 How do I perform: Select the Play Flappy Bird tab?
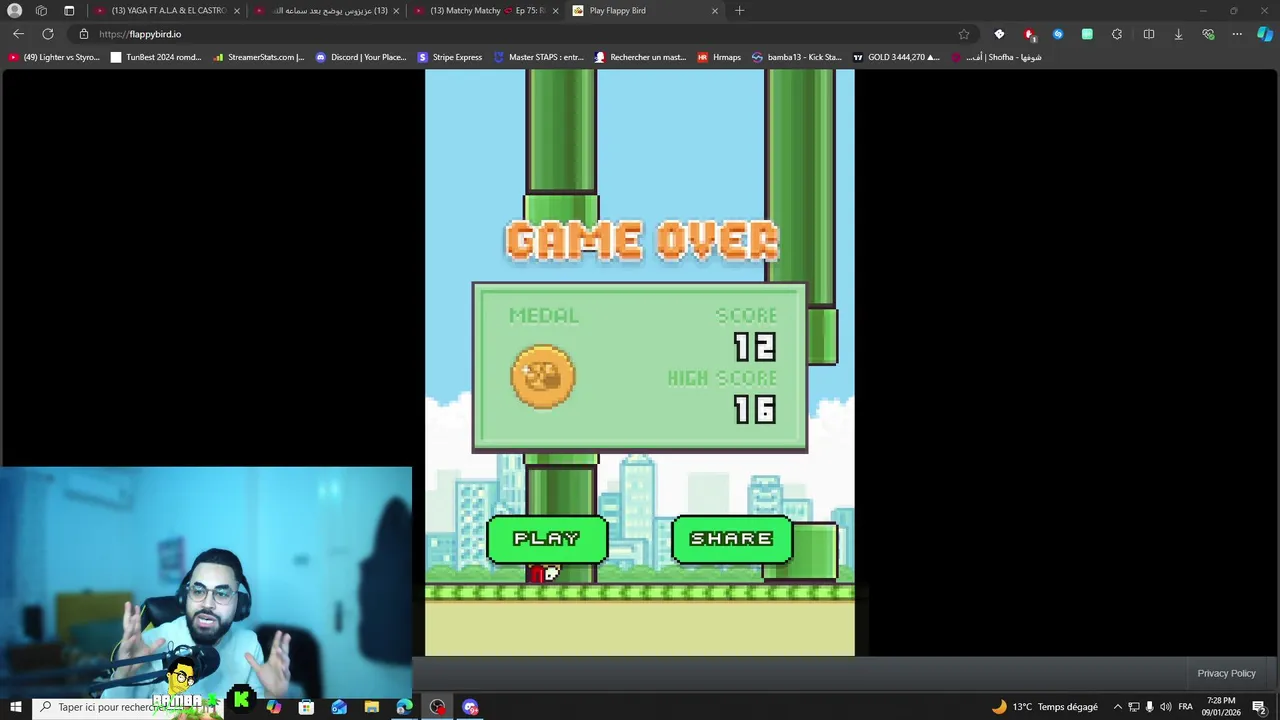click(645, 10)
